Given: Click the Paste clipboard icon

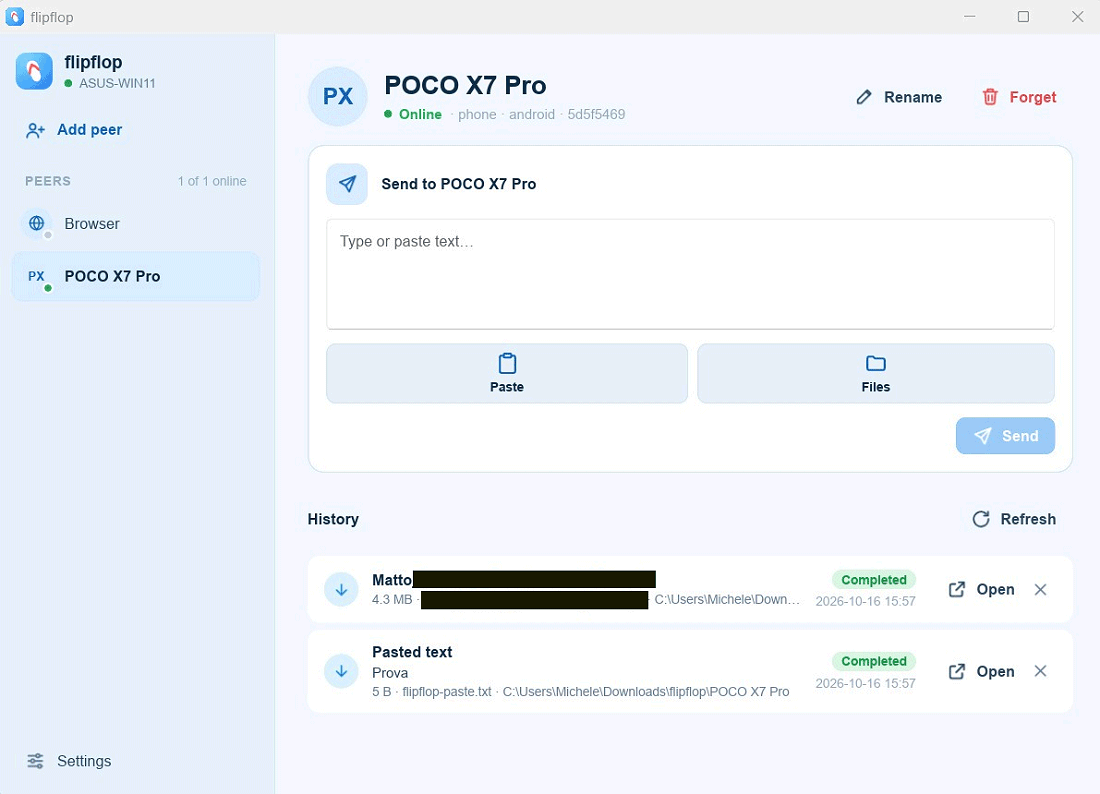Looking at the screenshot, I should [x=507, y=363].
